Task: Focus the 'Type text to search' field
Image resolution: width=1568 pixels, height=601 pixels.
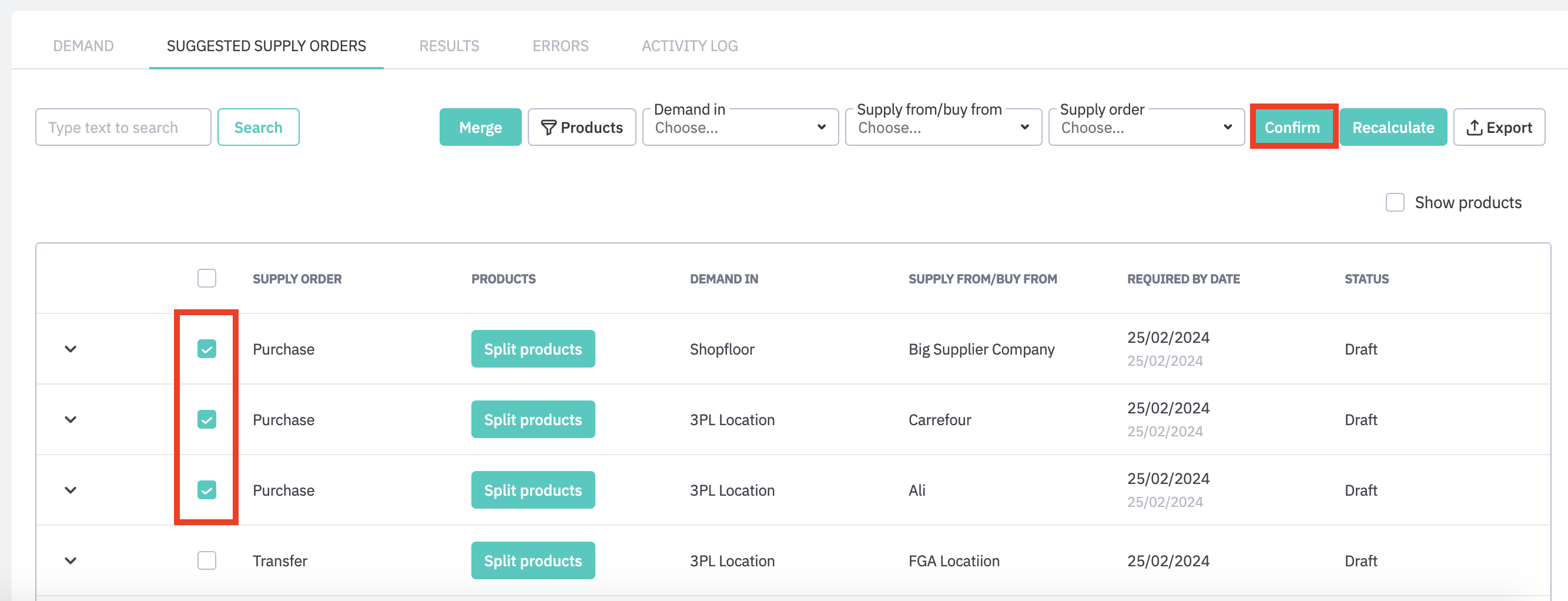Action: coord(123,127)
